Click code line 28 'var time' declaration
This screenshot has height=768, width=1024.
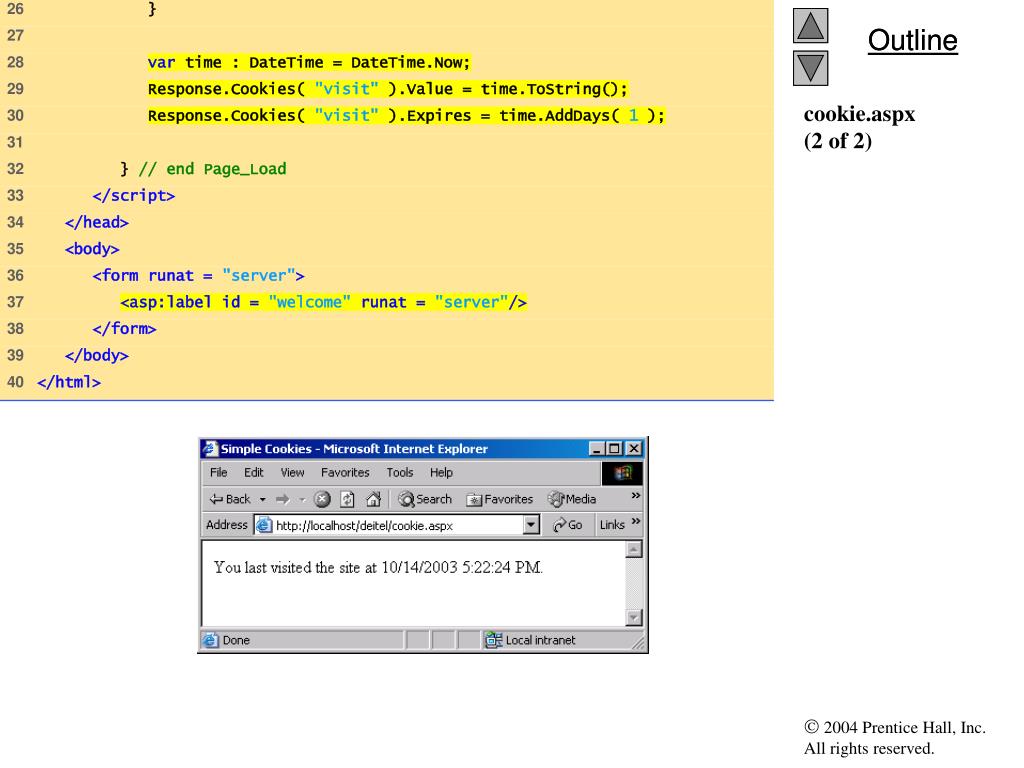(x=309, y=63)
